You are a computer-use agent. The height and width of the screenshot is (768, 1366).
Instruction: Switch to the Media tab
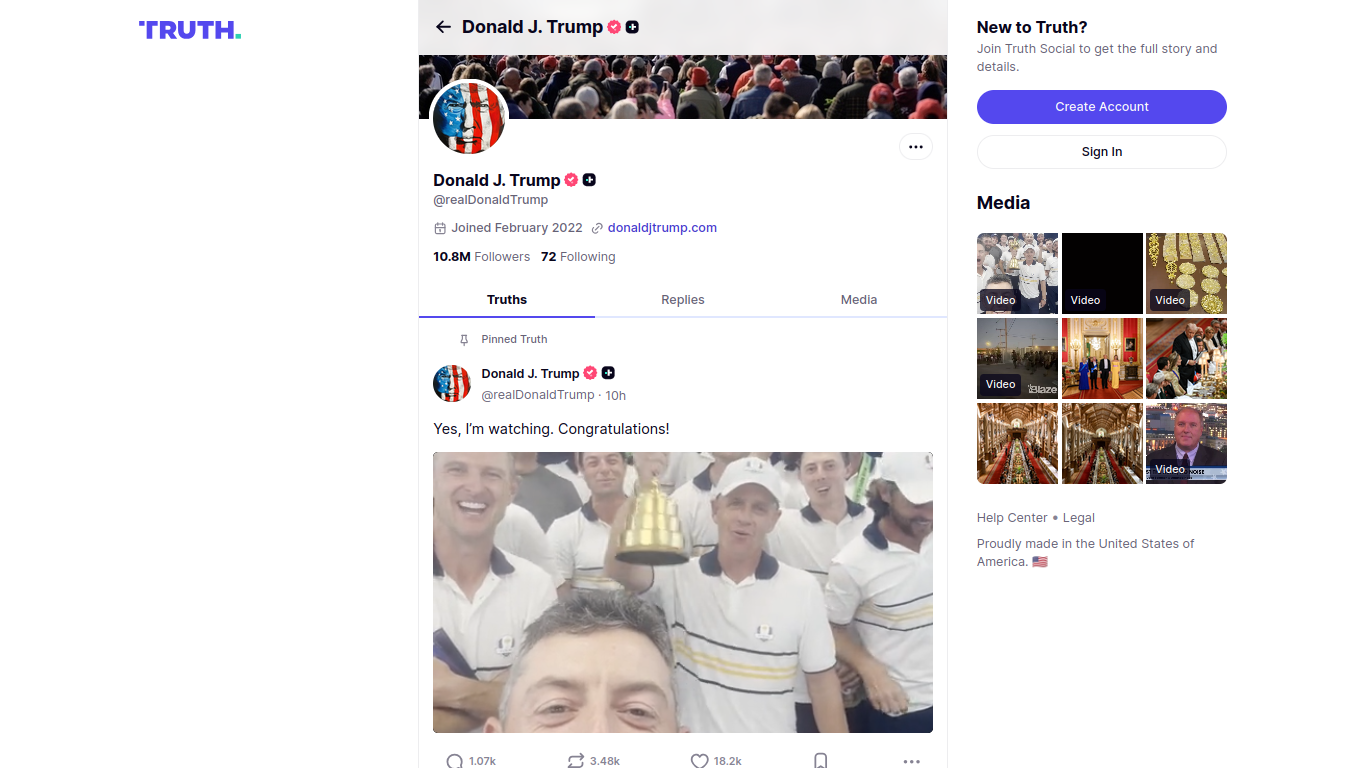coord(858,300)
